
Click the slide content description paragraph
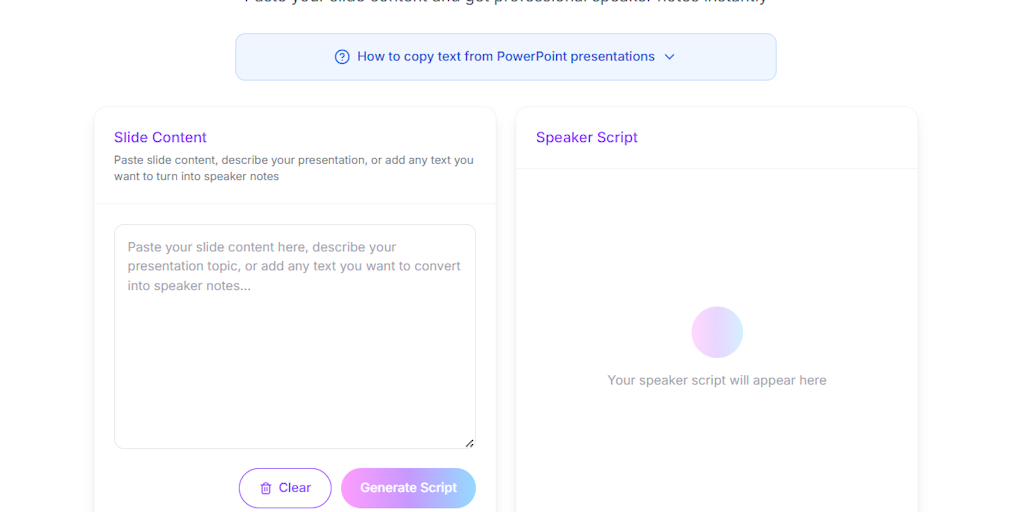(x=294, y=168)
